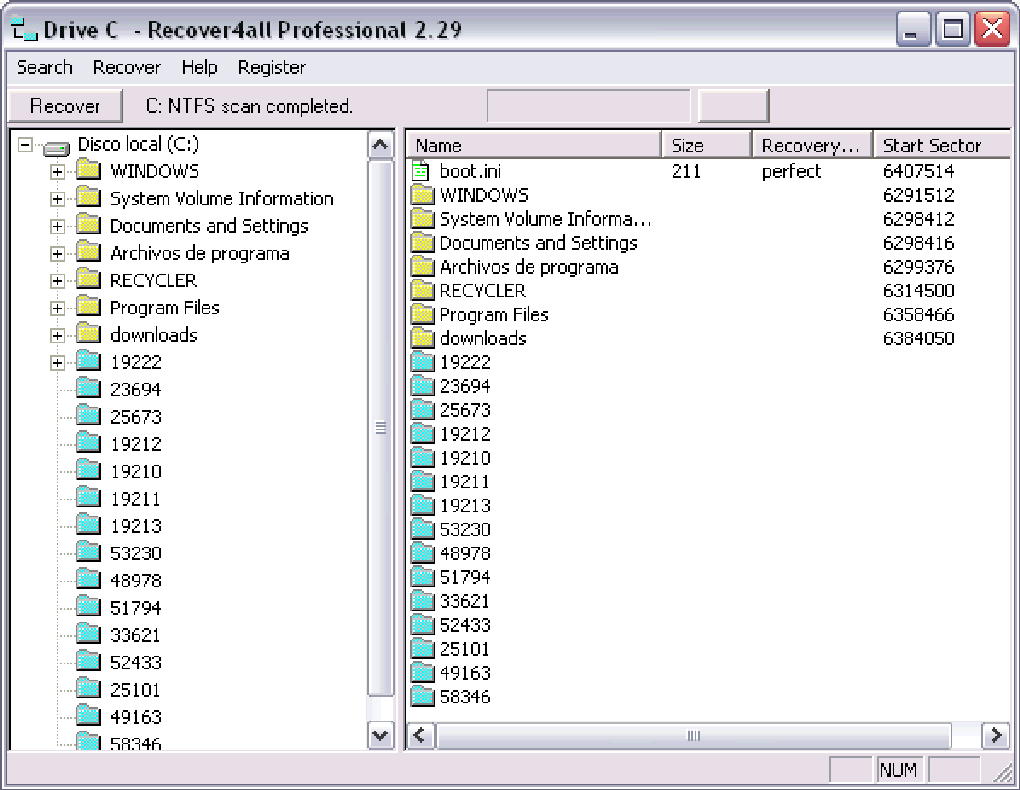The height and width of the screenshot is (790, 1020).
Task: Click Archivos de programa icon in list
Action: point(423,267)
